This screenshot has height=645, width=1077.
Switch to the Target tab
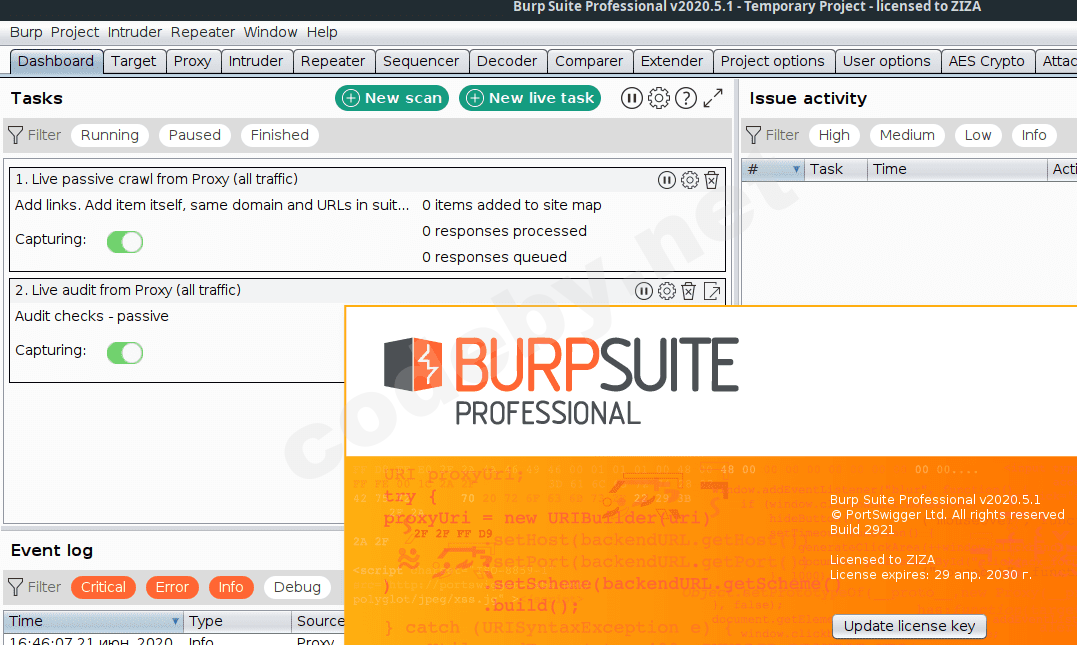[x=134, y=61]
